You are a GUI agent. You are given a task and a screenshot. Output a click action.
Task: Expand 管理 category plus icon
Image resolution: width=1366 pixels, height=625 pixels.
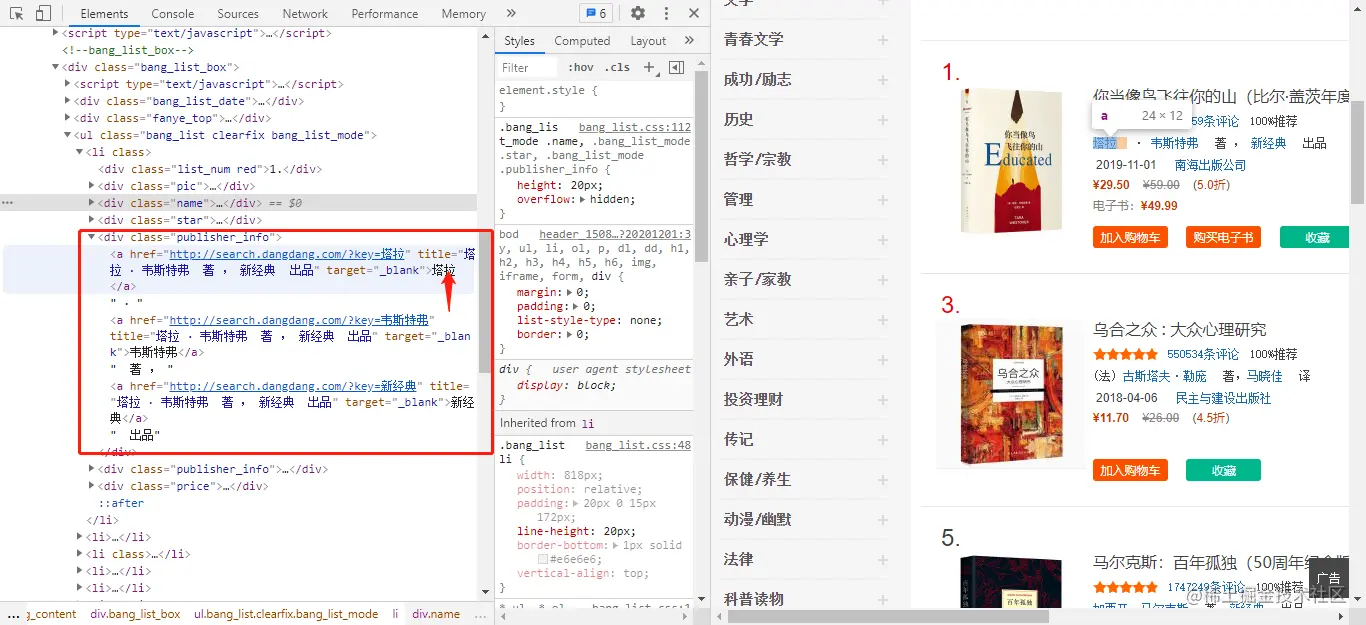(x=883, y=200)
